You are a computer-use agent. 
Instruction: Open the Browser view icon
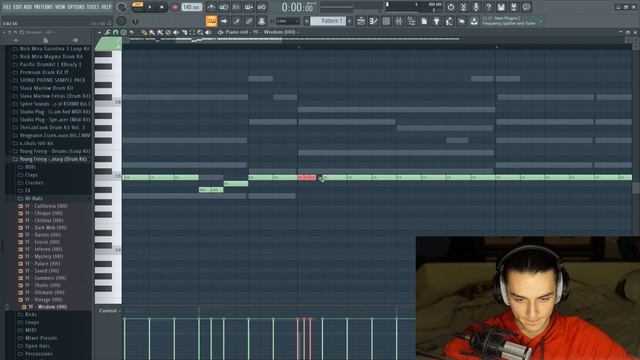411,21
